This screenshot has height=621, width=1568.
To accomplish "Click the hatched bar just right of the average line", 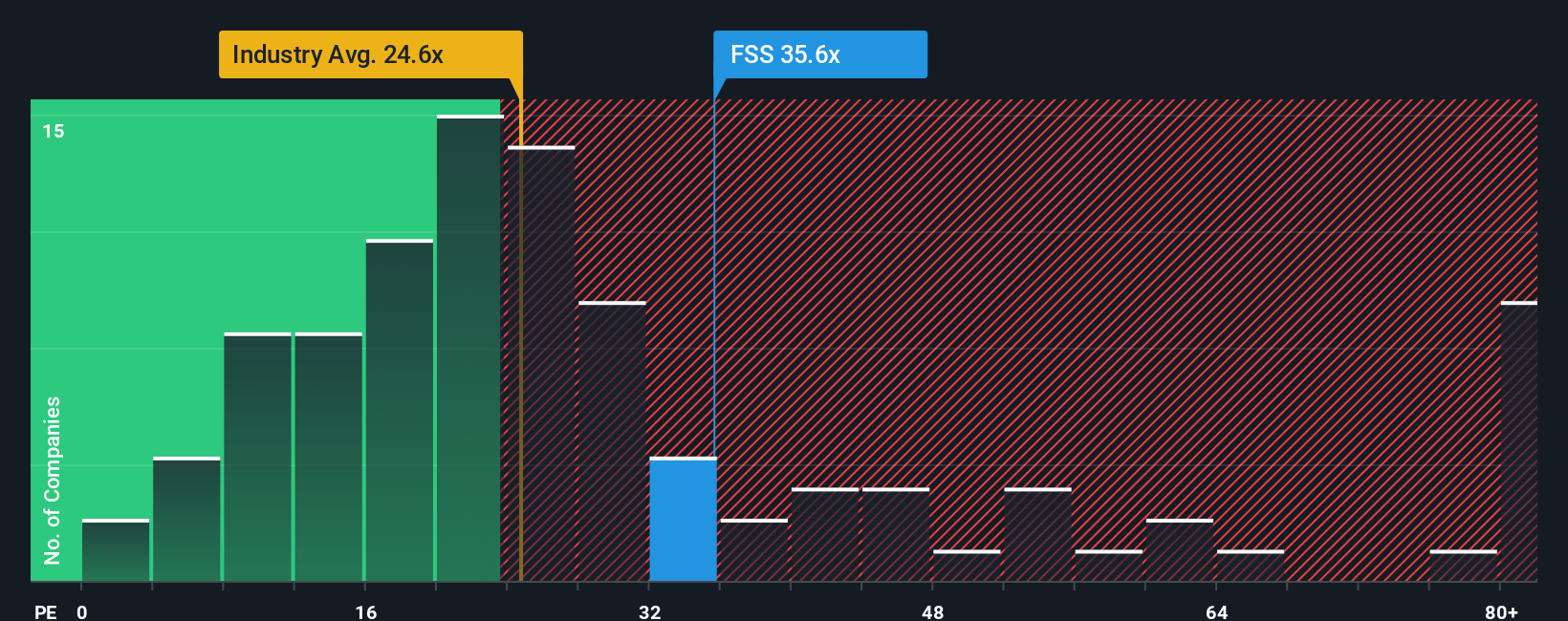I will point(541,363).
